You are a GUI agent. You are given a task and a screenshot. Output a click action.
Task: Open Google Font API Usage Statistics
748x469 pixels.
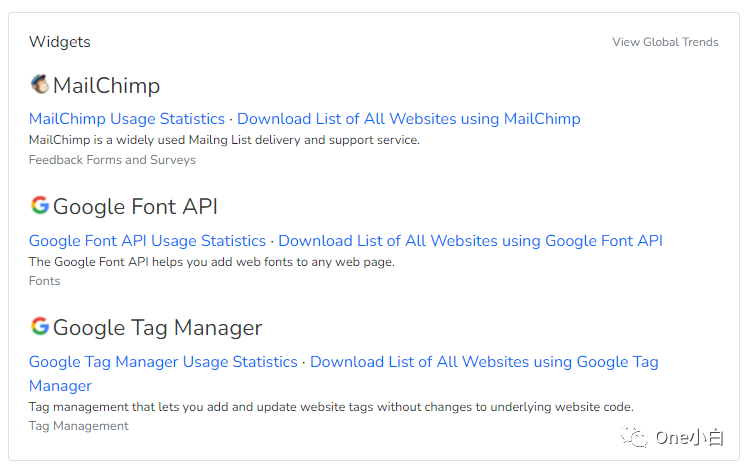click(147, 241)
